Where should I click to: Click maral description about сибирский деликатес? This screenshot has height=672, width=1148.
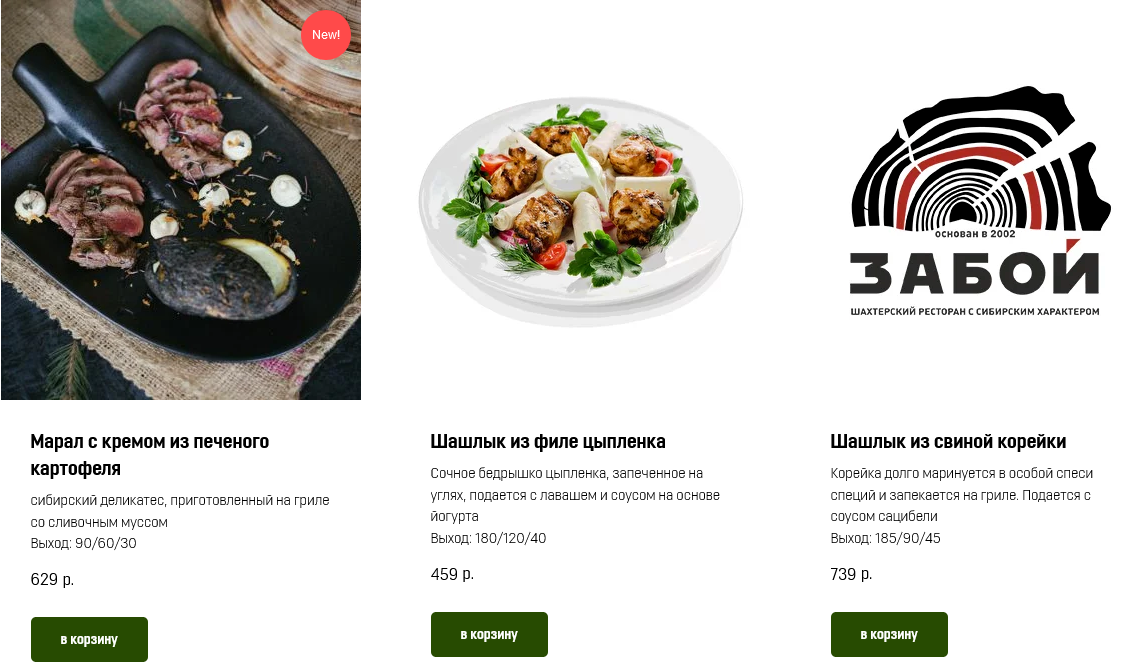[x=180, y=511]
